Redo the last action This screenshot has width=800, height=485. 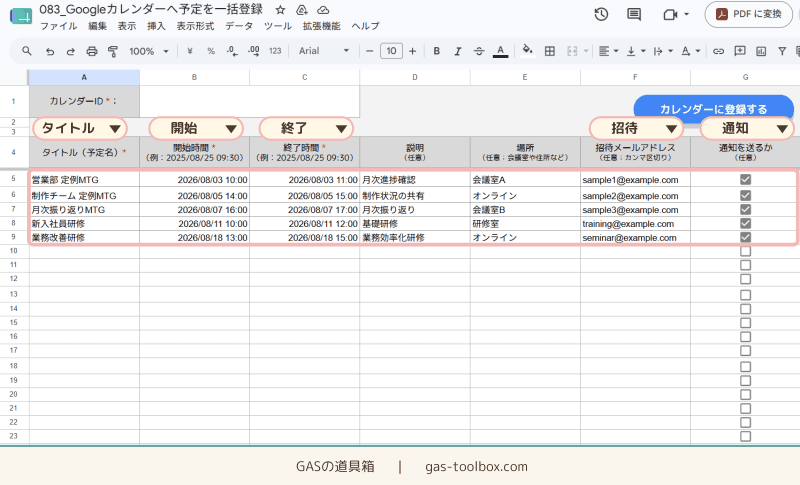pyautogui.click(x=70, y=51)
